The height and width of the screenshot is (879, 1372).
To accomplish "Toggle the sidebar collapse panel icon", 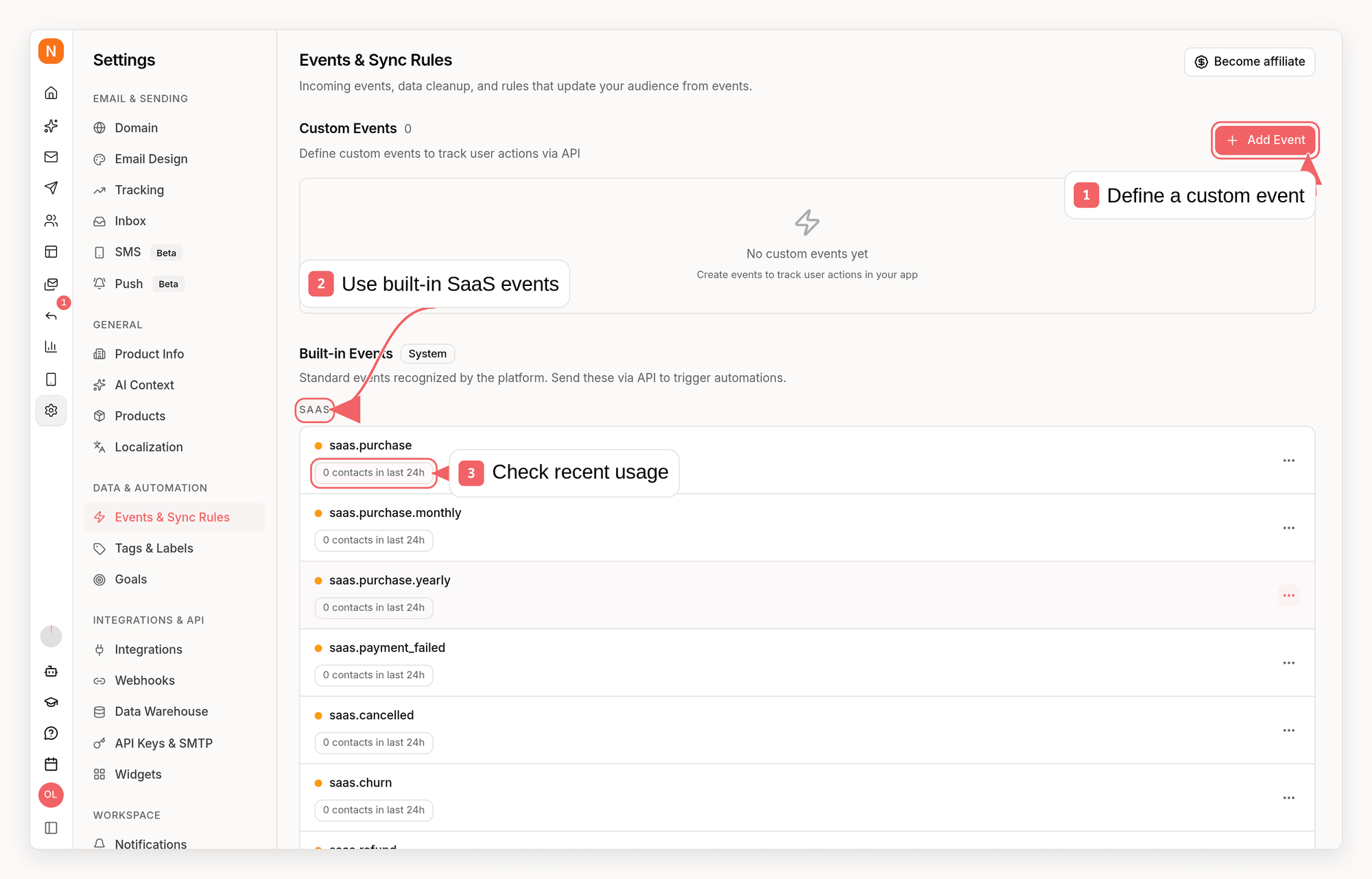I will click(51, 828).
